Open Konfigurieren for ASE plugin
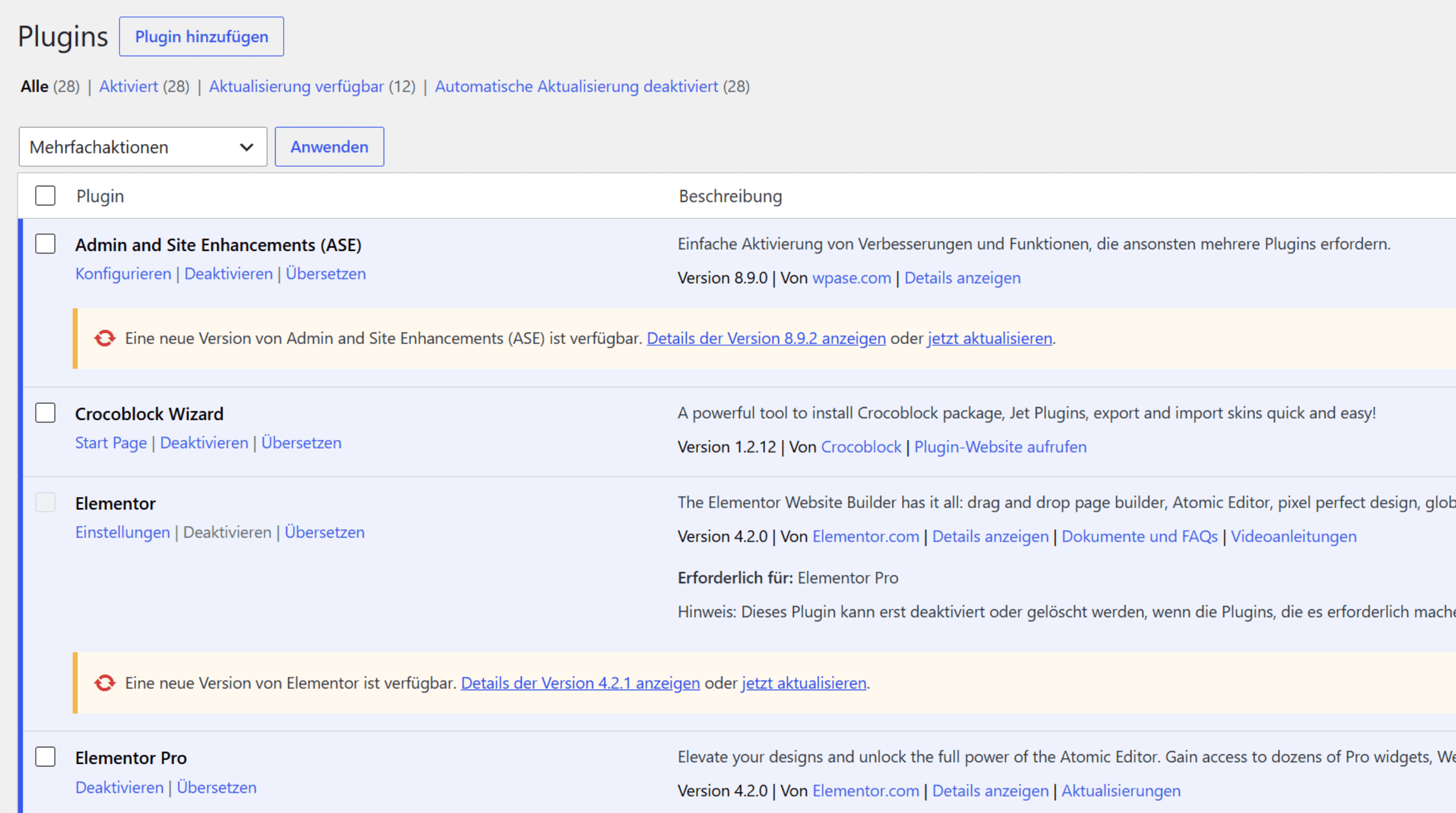This screenshot has width=1456, height=813. [123, 274]
